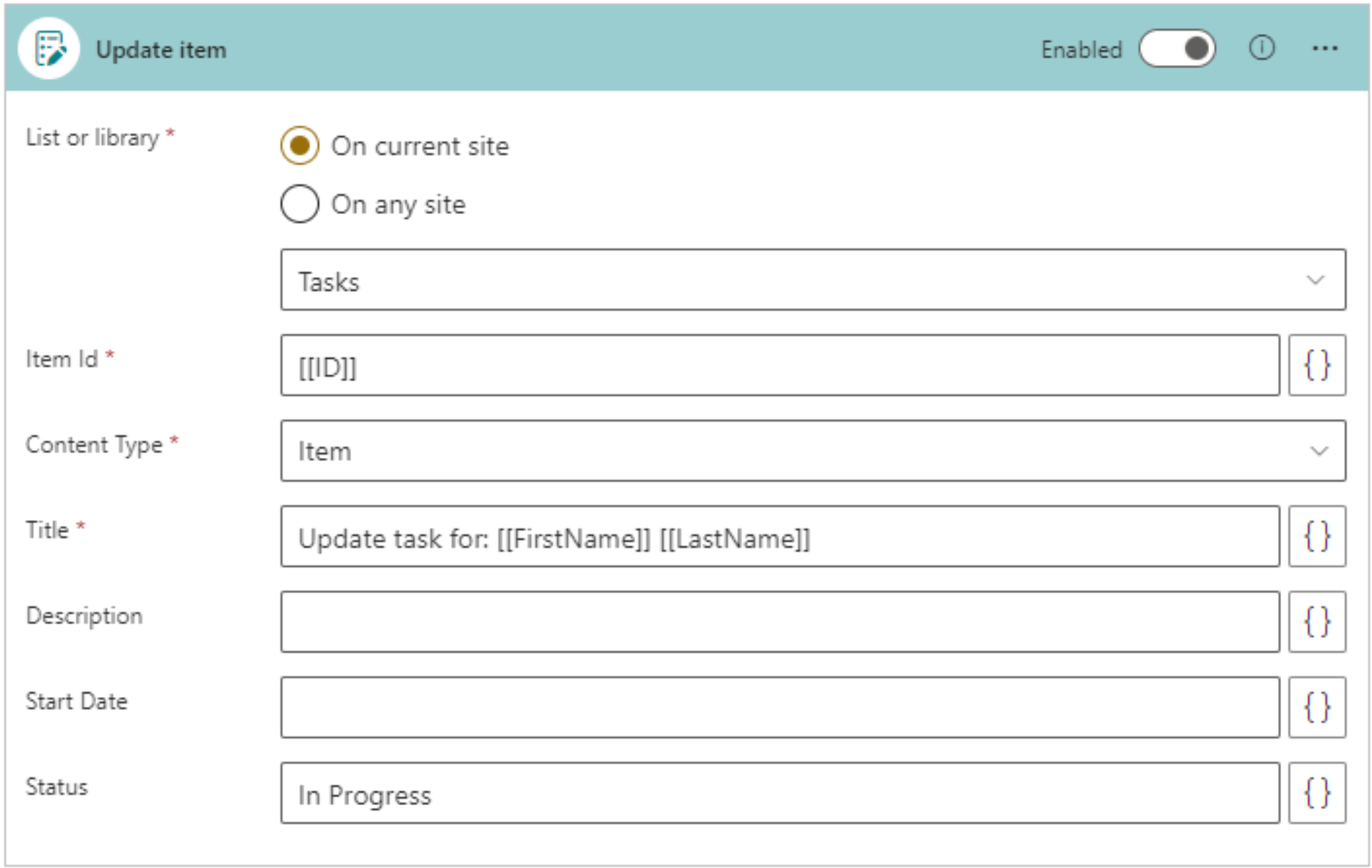
Task: Click into the Item Id field
Action: click(780, 366)
